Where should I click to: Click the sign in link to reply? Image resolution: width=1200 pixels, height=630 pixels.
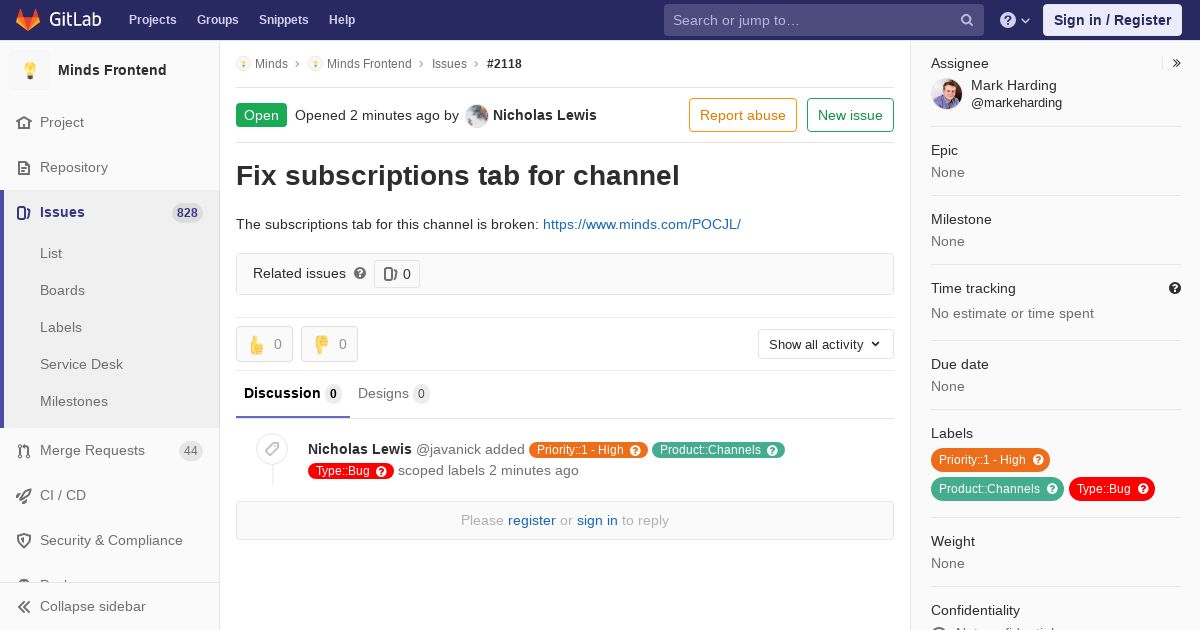[x=597, y=520]
